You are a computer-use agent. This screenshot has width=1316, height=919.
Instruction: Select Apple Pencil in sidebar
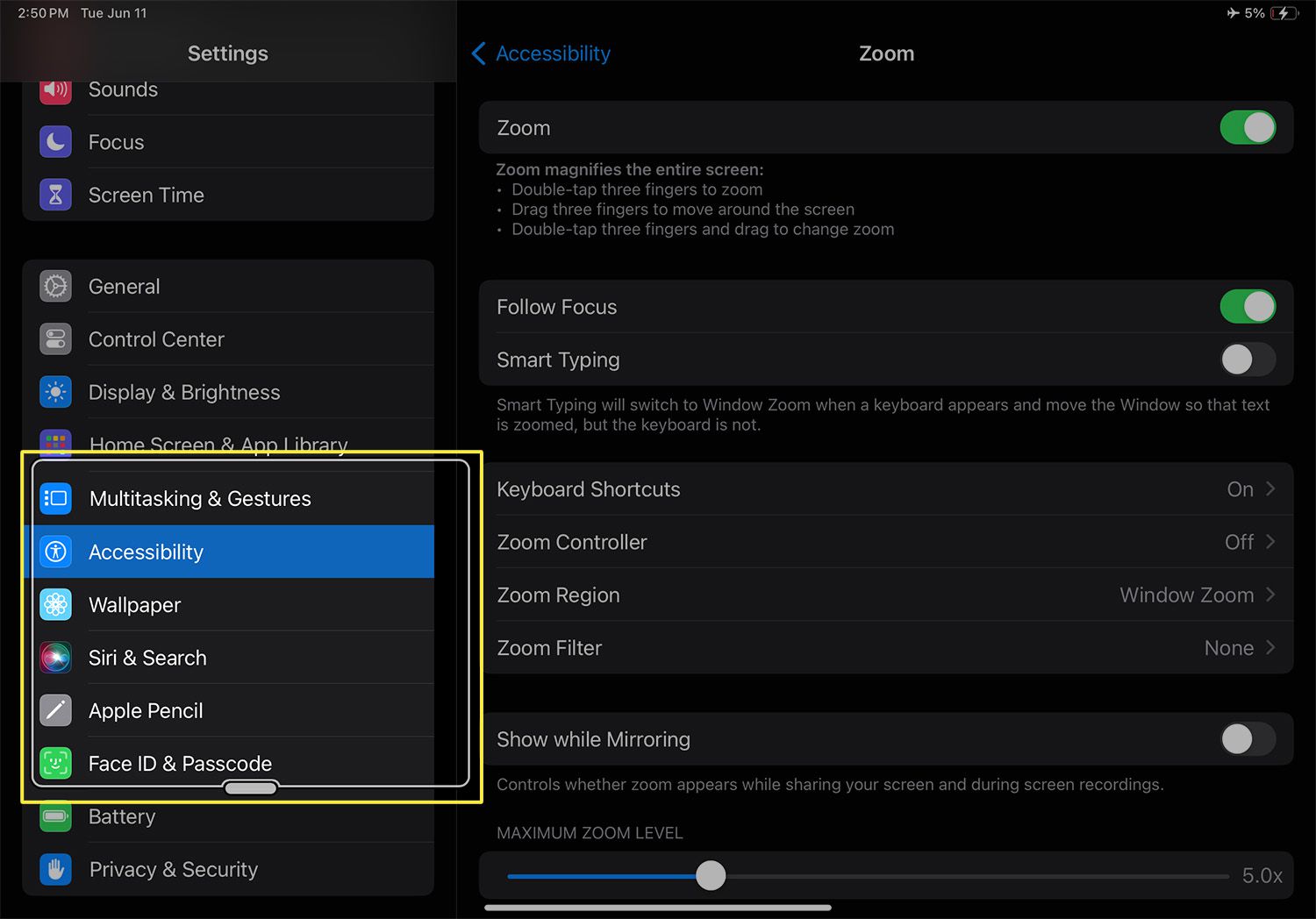click(x=146, y=711)
